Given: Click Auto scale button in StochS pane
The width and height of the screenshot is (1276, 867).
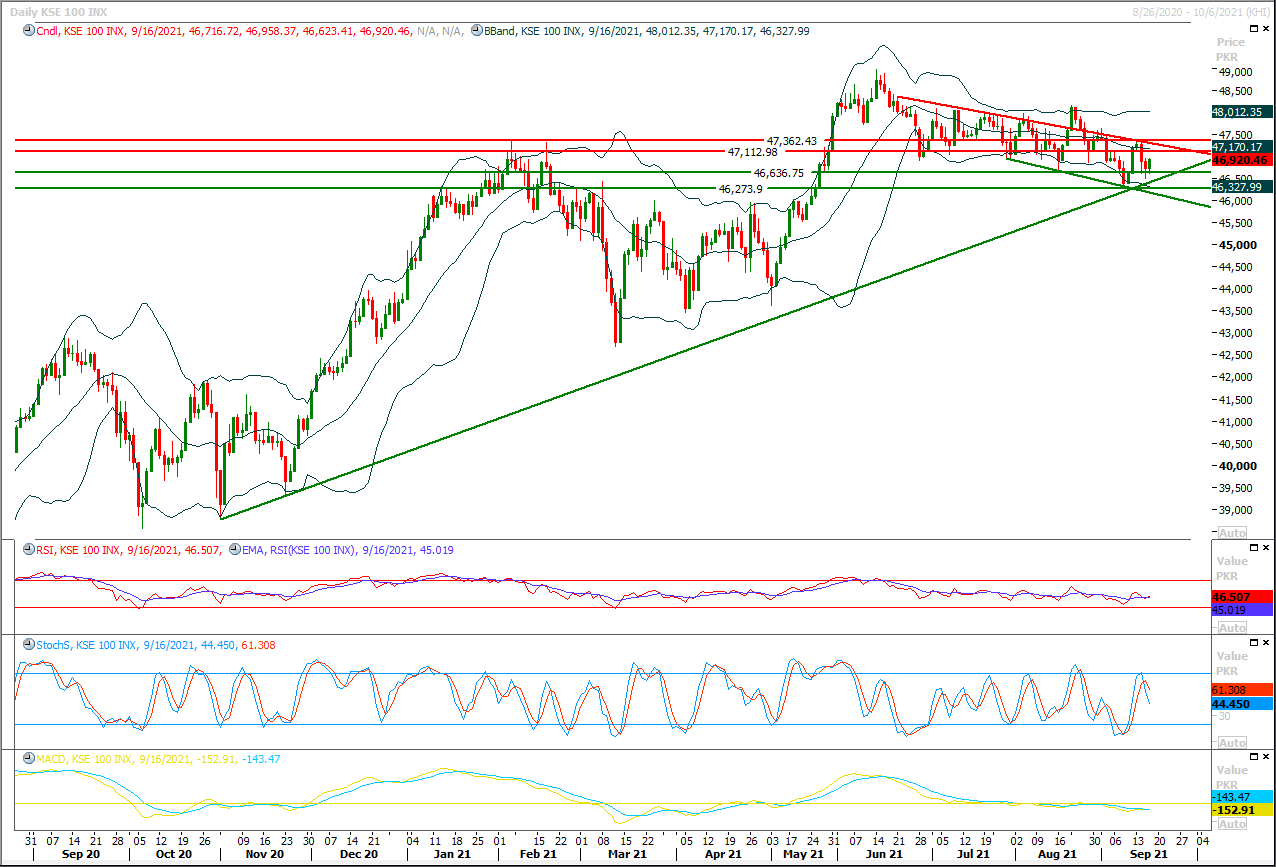Looking at the screenshot, I should (1233, 743).
